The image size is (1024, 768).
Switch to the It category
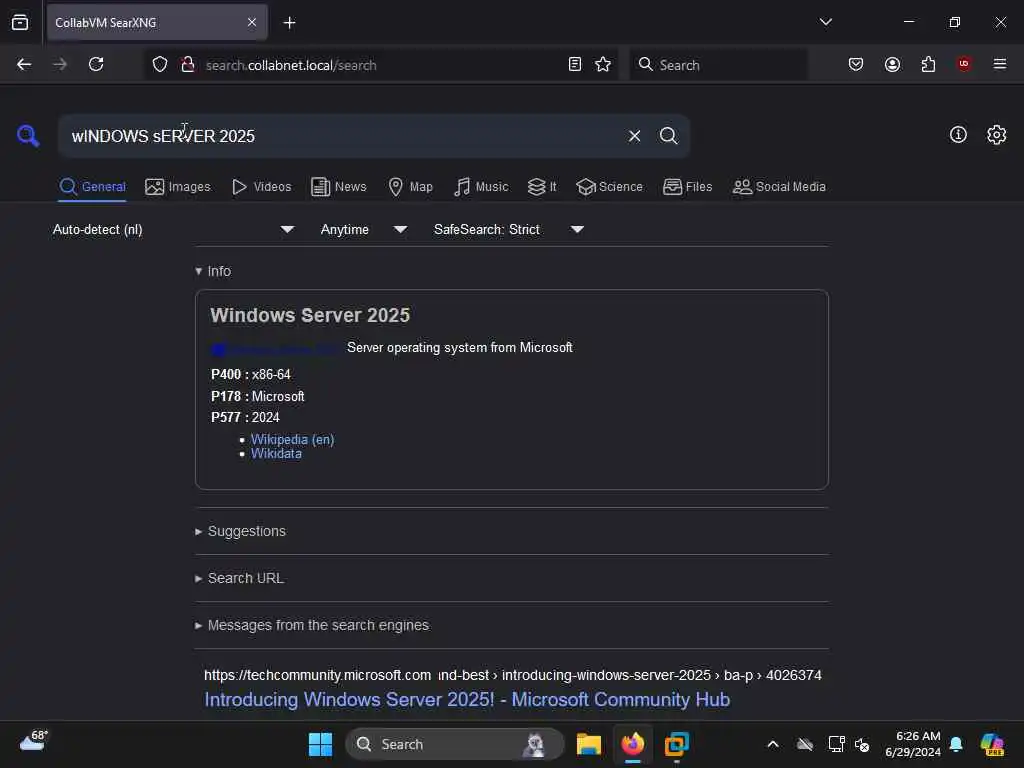click(542, 187)
